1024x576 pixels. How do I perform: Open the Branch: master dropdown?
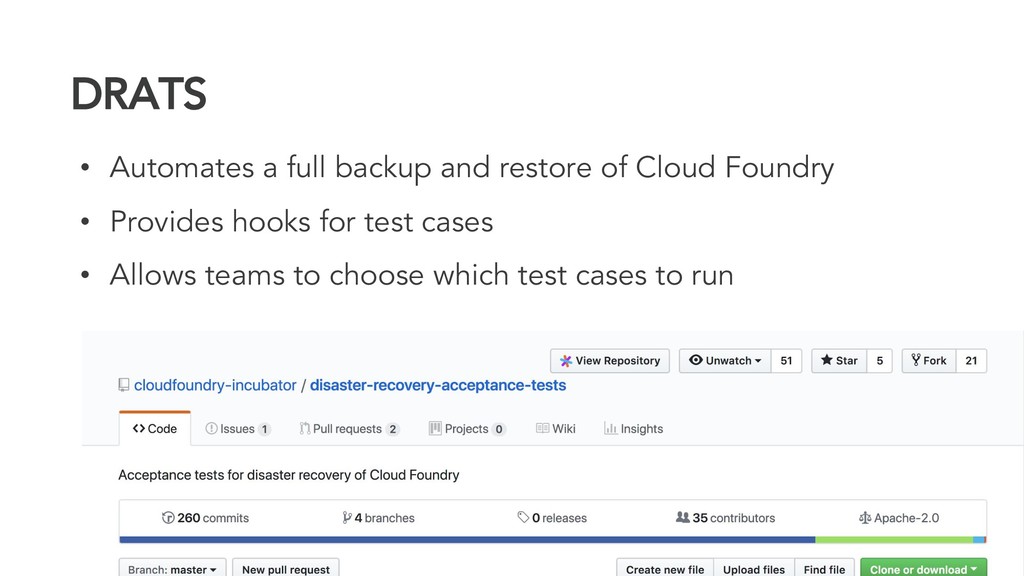click(173, 569)
